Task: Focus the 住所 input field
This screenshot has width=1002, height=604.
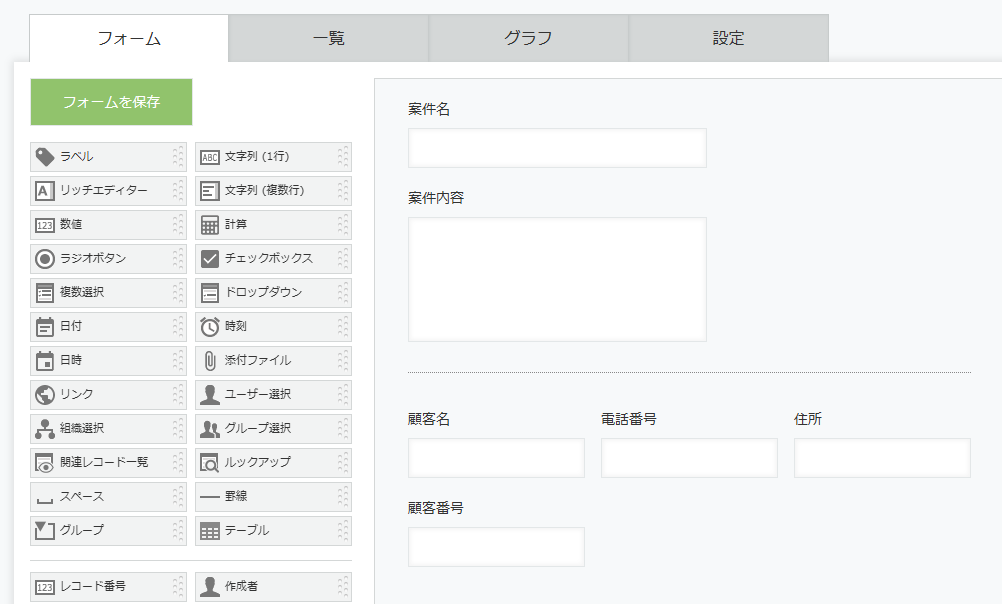Action: [882, 458]
